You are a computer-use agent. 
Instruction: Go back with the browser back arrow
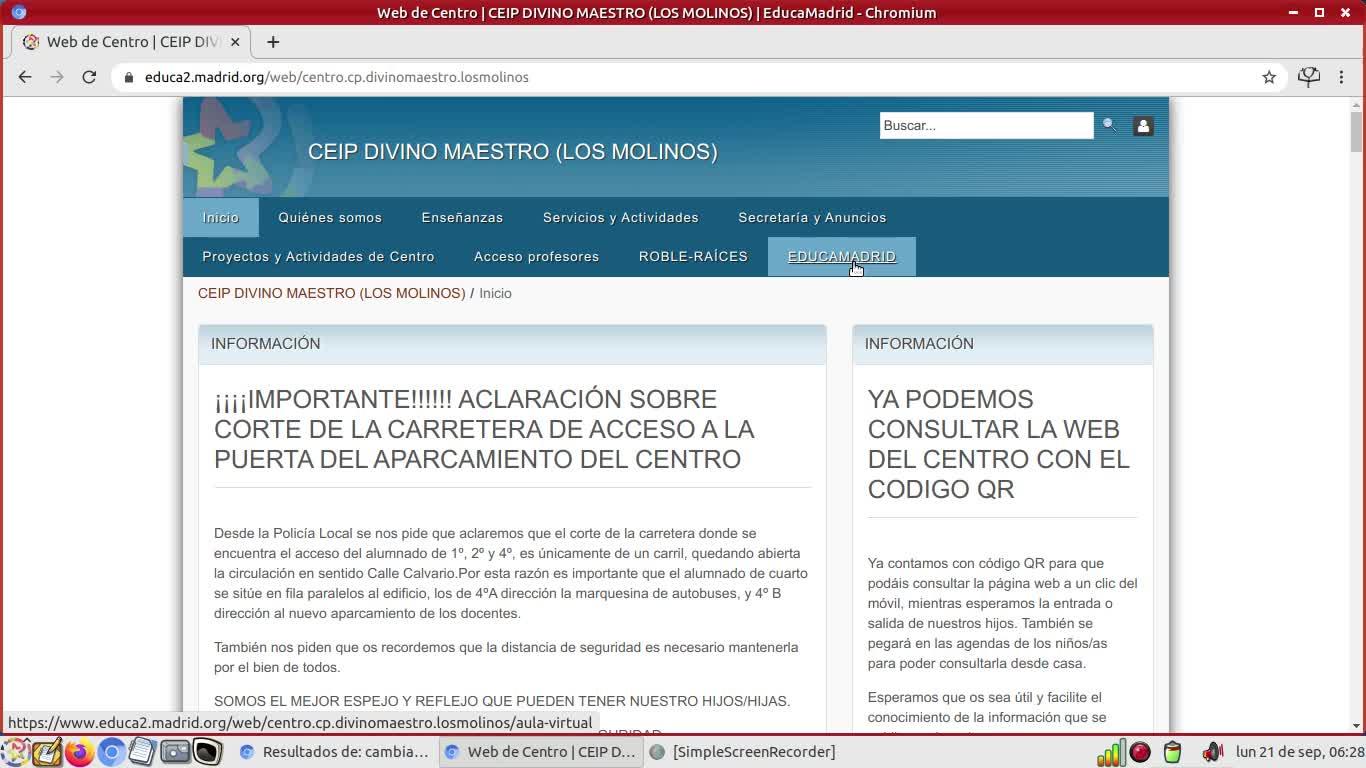pos(25,77)
